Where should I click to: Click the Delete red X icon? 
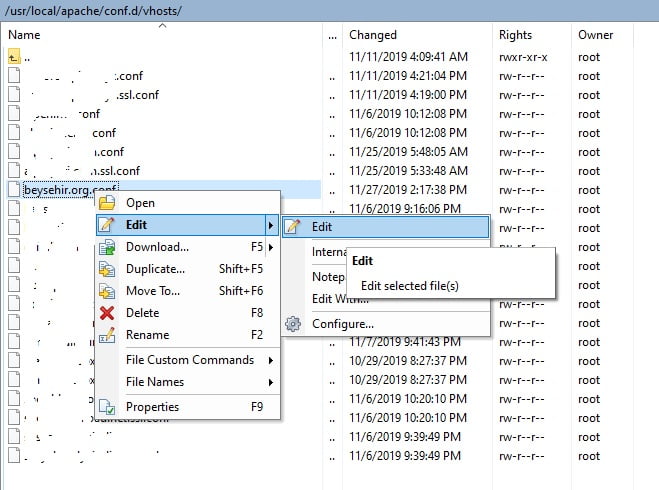click(x=107, y=313)
